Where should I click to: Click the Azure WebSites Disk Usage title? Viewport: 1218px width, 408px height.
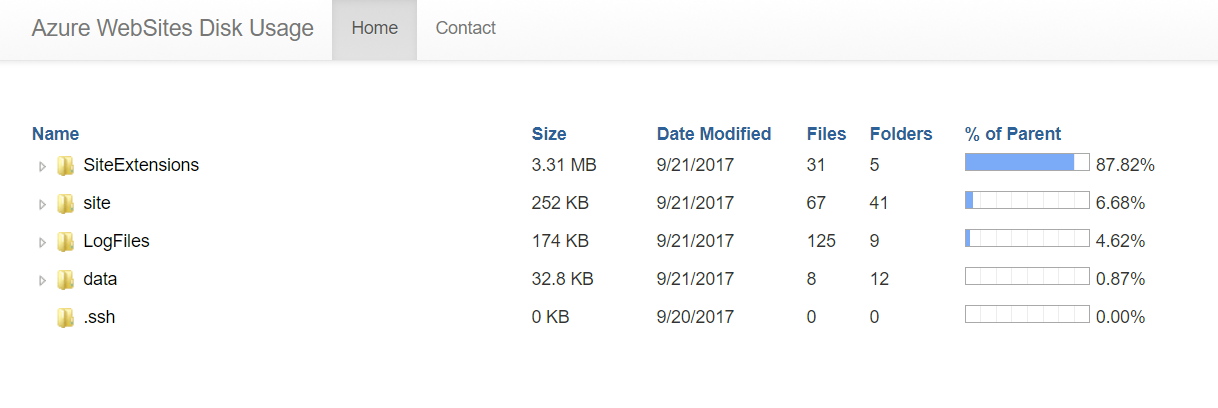(x=172, y=29)
